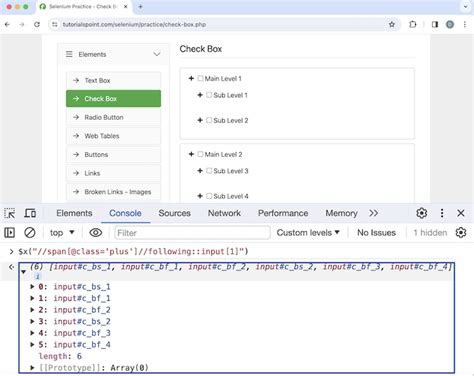Viewport: 474px width, 376px height.
Task: Open site information icon in address bar
Action: pyautogui.click(x=55, y=24)
